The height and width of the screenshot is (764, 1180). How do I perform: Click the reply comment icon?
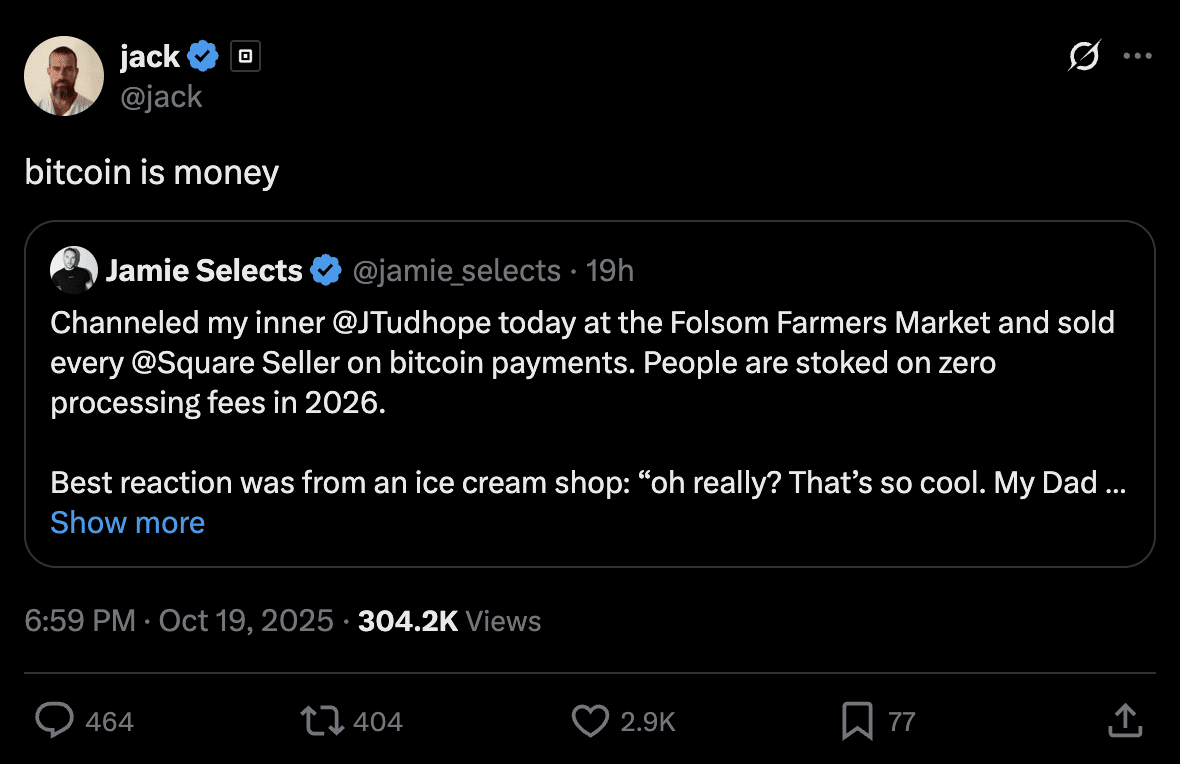tap(56, 720)
